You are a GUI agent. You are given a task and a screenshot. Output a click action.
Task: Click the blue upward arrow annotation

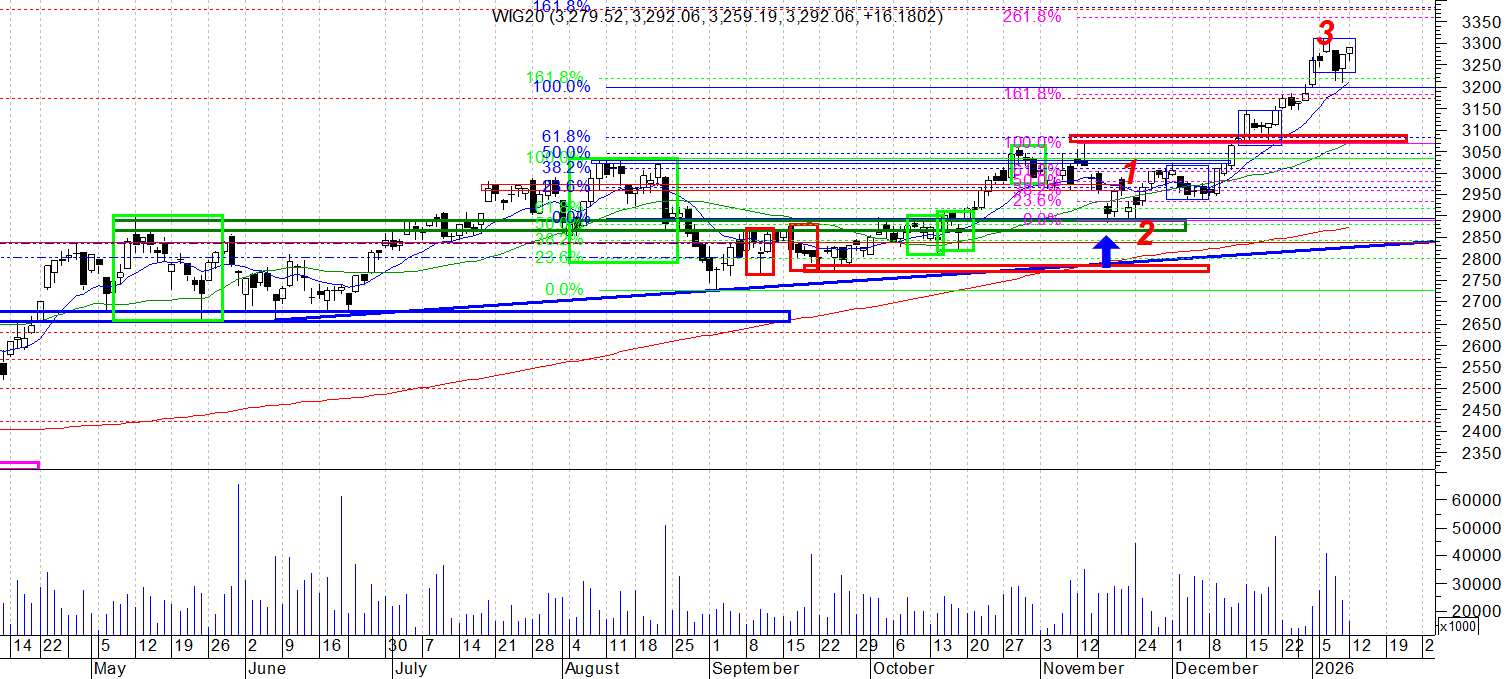(x=1105, y=251)
